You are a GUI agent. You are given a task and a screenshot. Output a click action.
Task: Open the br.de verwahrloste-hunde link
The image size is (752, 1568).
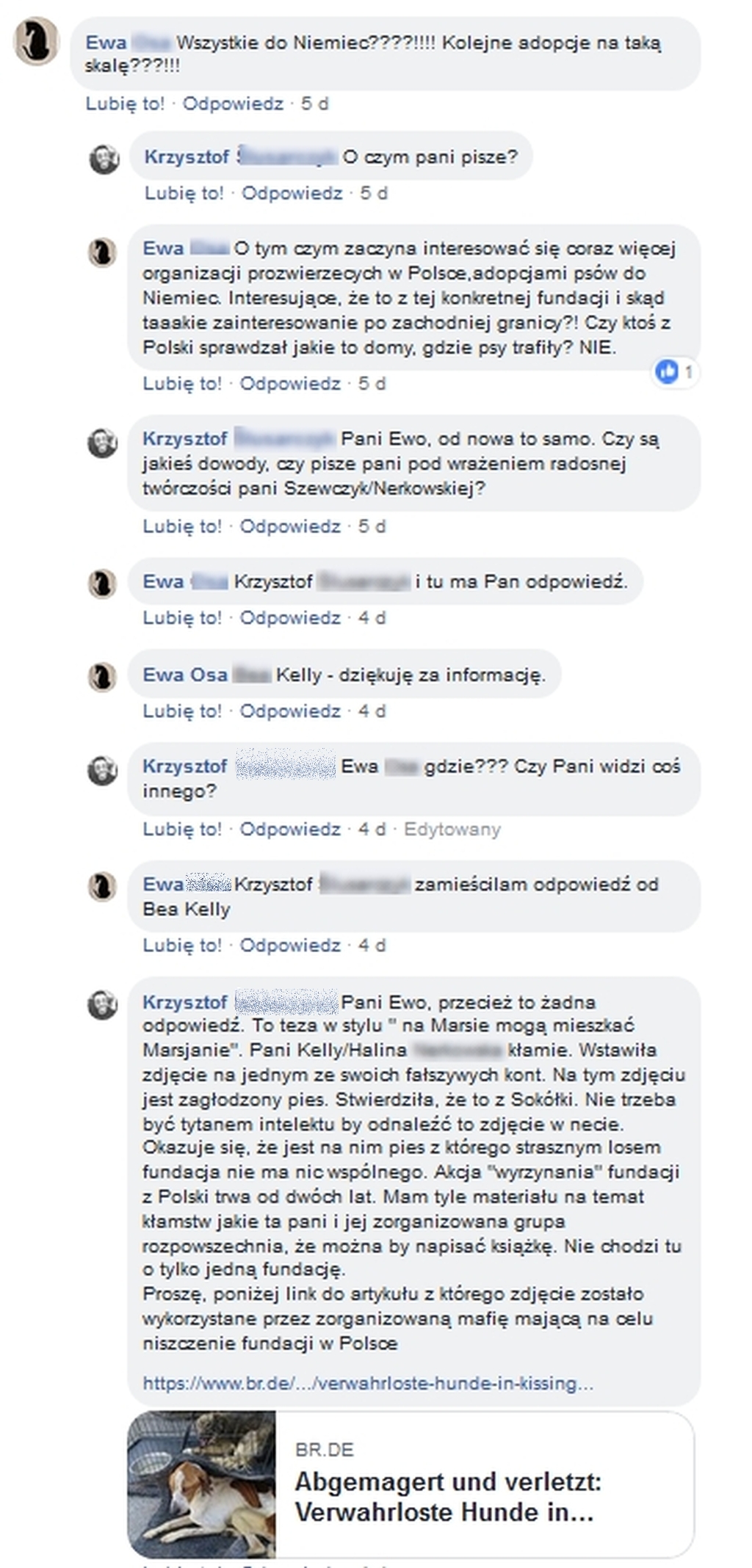coord(368,1383)
